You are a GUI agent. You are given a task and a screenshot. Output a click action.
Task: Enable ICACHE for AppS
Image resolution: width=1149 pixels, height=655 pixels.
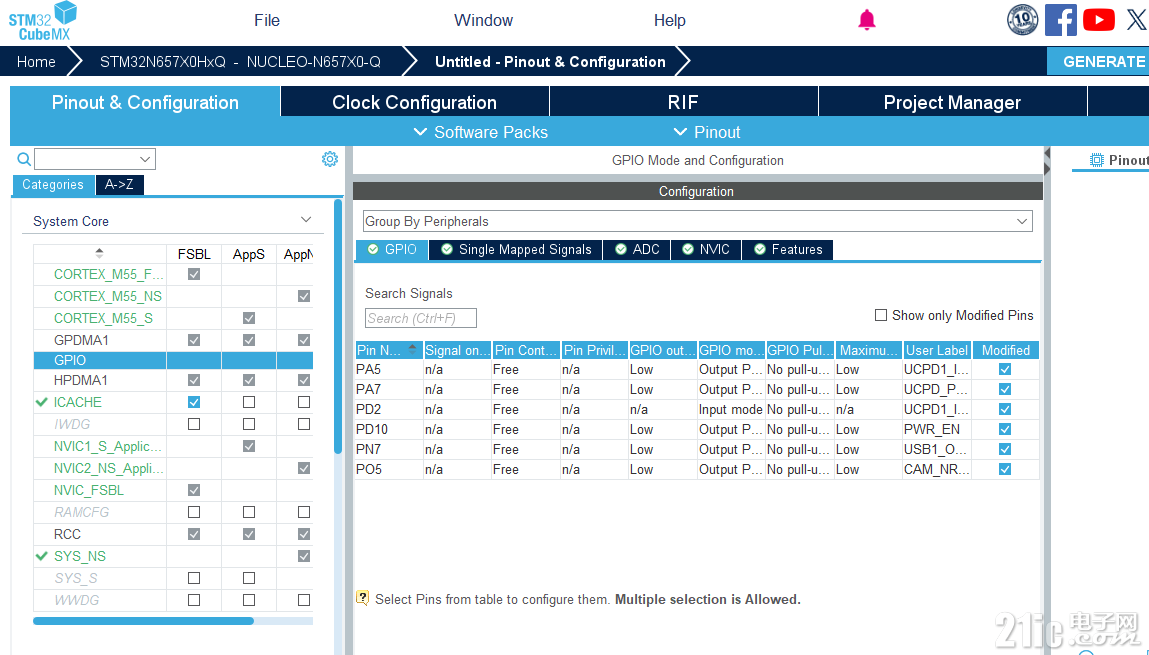(249, 402)
